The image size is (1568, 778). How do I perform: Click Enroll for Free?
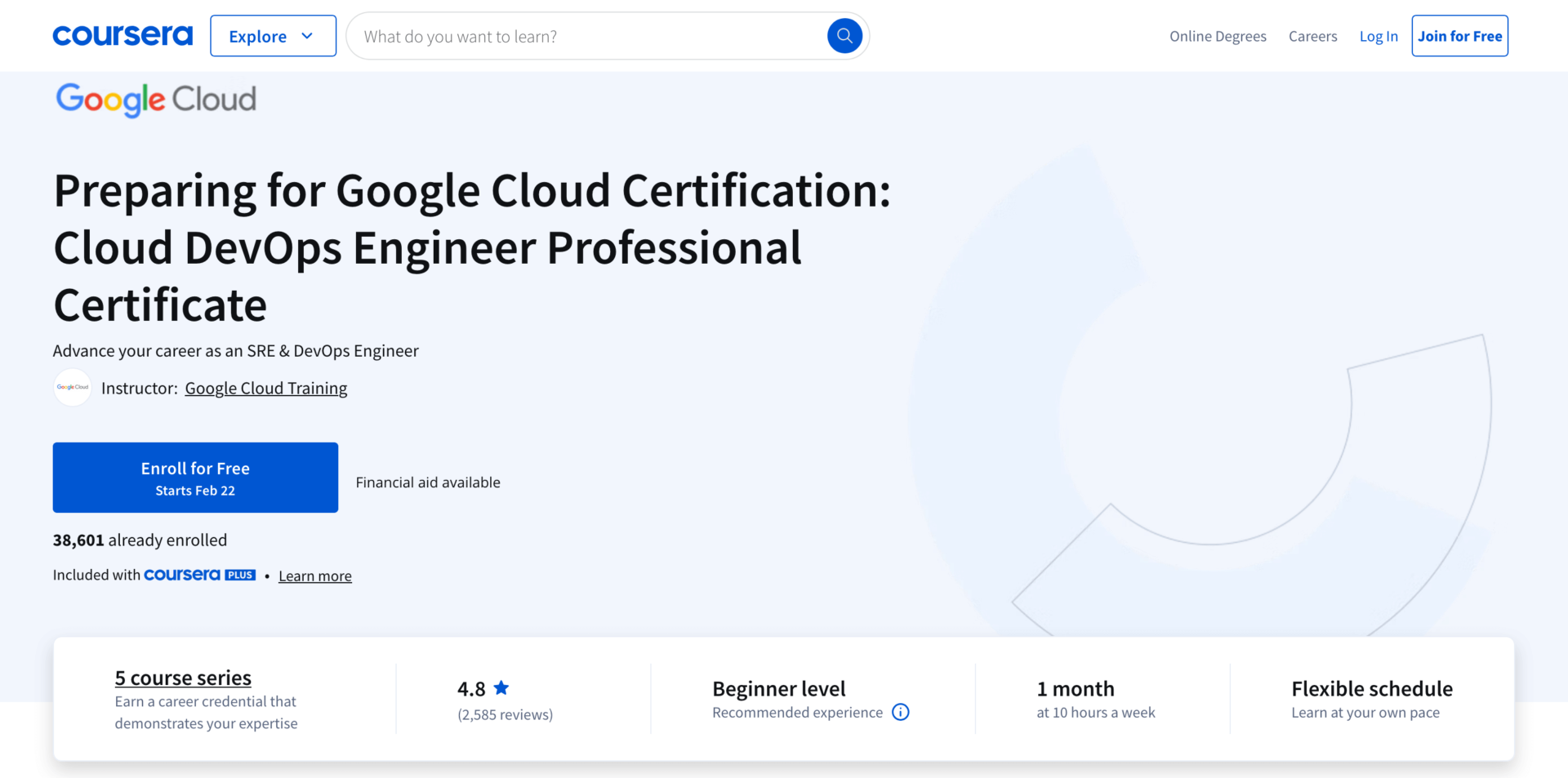coord(195,477)
